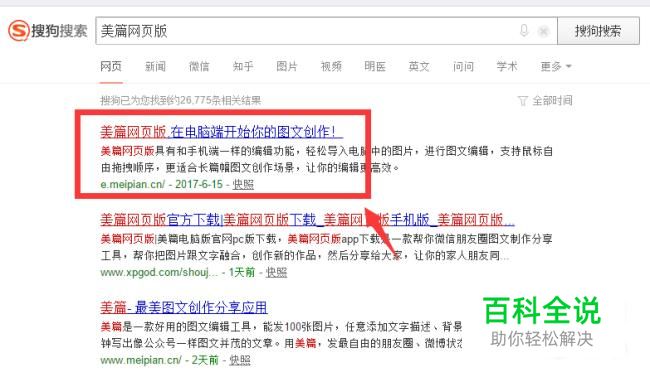Click the www.meipian.cn URL text
Viewport: 650px width, 382px height.
click(x=141, y=360)
